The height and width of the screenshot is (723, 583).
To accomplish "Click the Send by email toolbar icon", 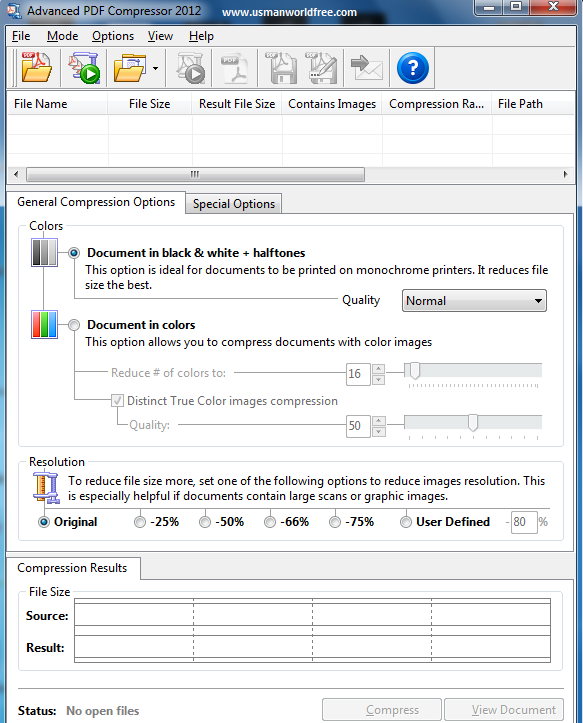I will pyautogui.click(x=367, y=68).
